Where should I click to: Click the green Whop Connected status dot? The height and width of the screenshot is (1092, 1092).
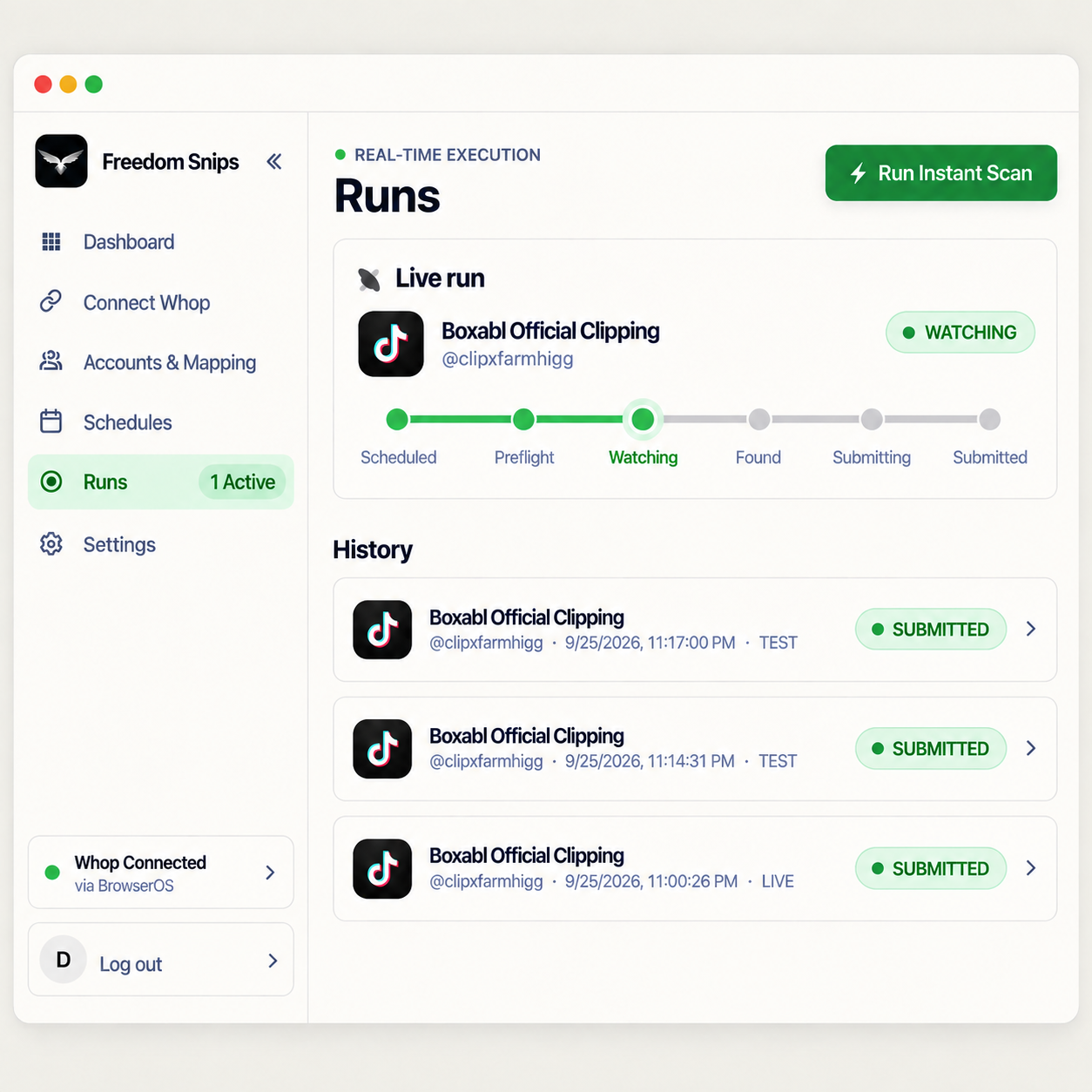pyautogui.click(x=52, y=872)
